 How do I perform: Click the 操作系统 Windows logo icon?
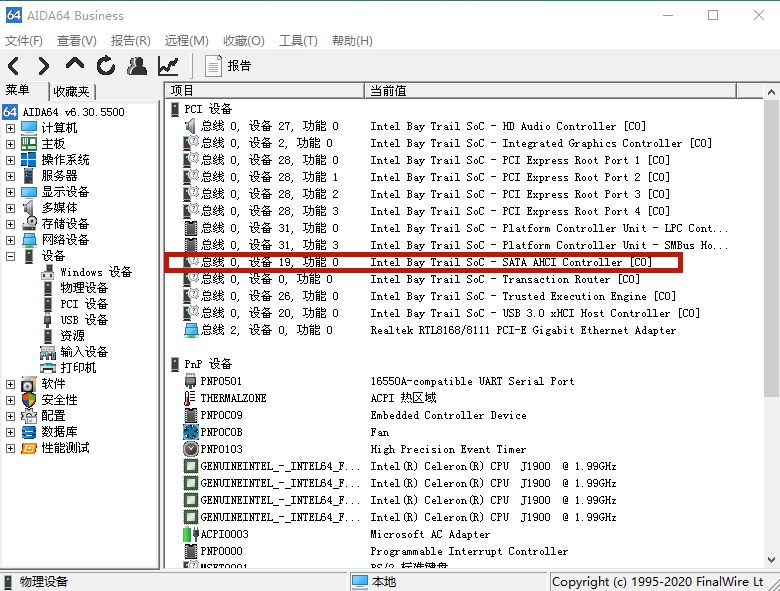tap(29, 160)
